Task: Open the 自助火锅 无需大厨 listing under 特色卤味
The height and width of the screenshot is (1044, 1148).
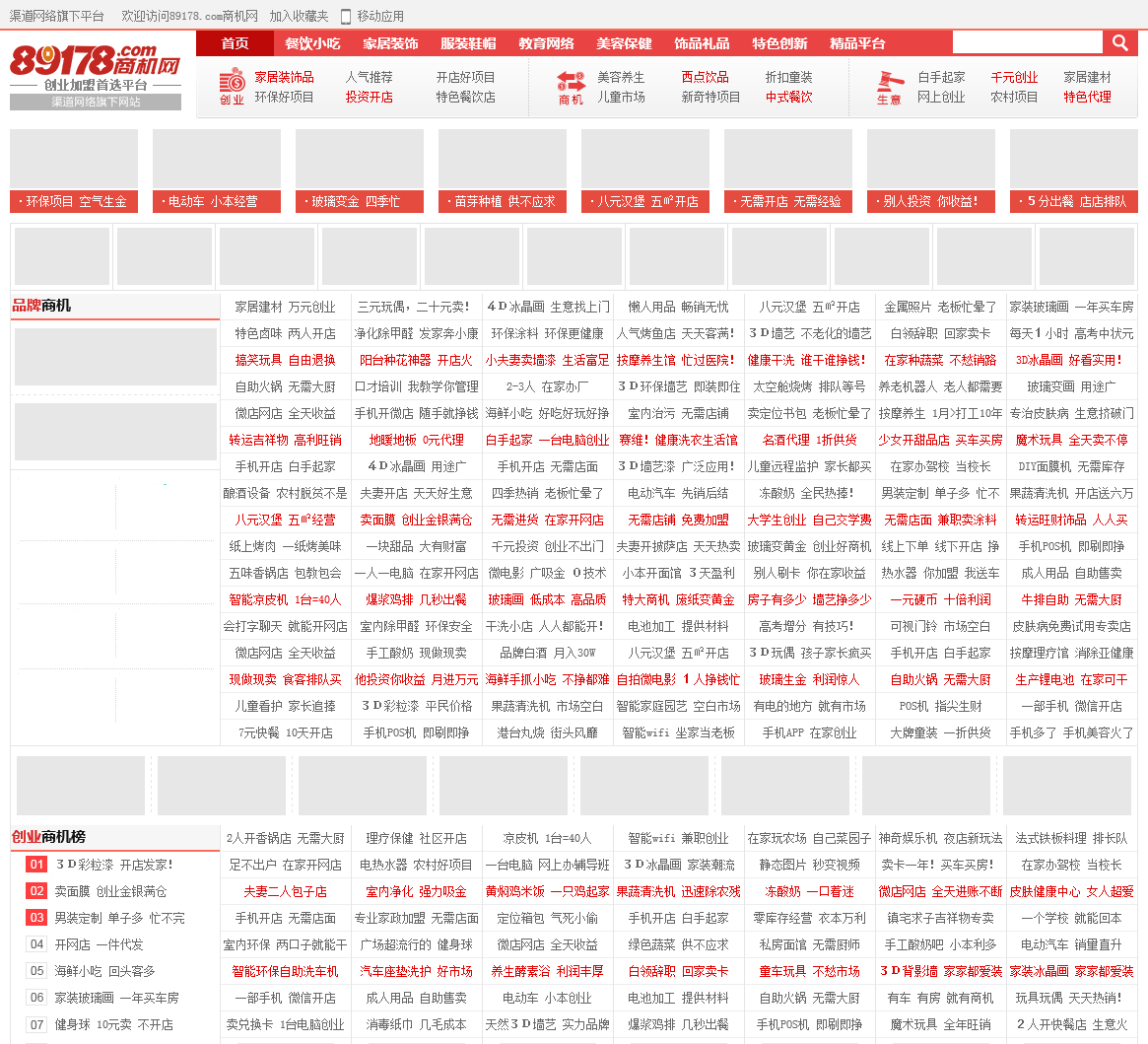Action: pos(285,386)
